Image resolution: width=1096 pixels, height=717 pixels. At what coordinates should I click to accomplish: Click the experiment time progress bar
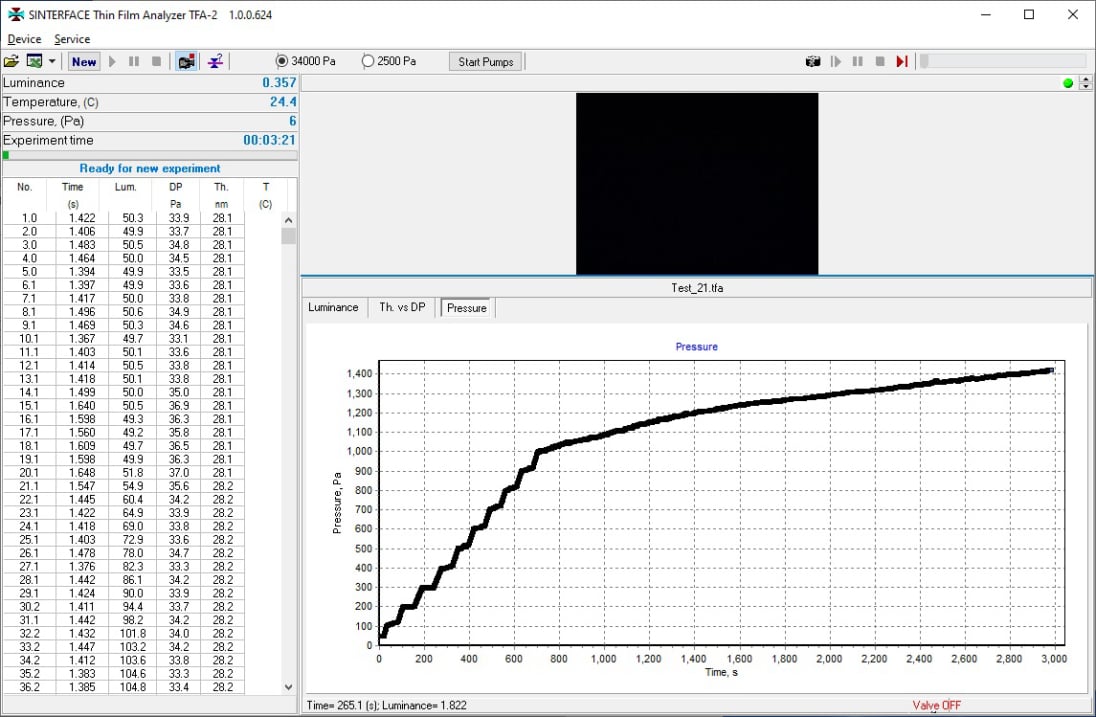pos(150,155)
